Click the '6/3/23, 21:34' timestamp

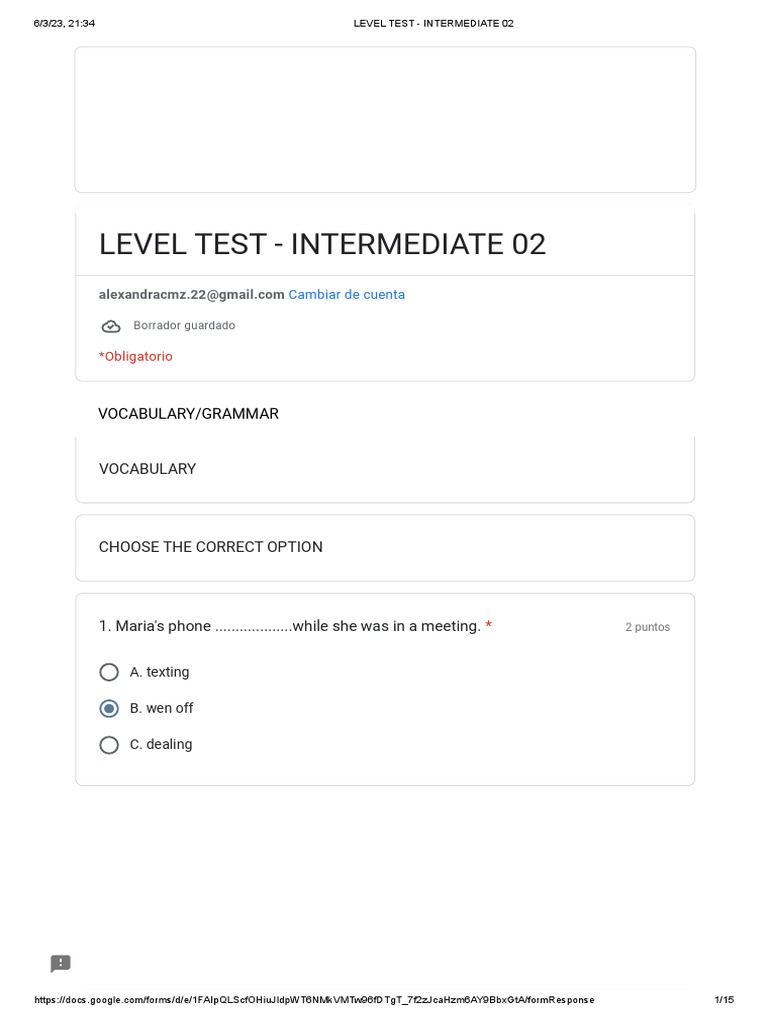64,23
